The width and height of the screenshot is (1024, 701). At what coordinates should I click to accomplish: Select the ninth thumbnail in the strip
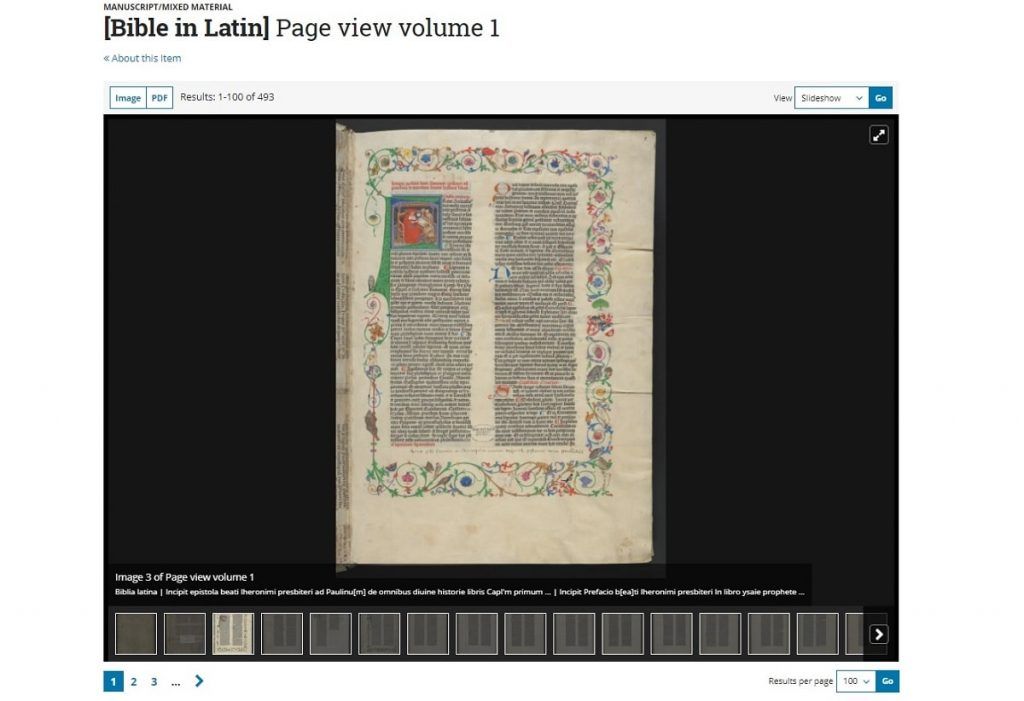(x=525, y=634)
